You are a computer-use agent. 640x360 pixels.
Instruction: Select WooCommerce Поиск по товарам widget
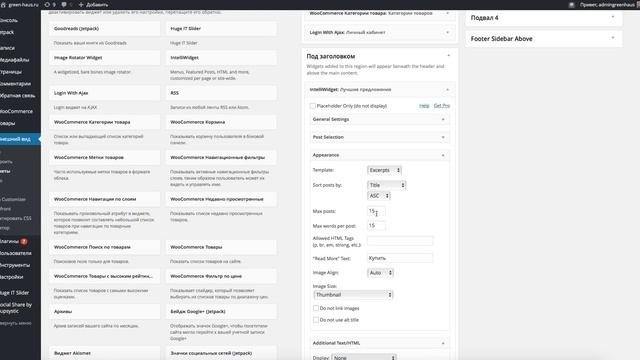tap(104, 247)
